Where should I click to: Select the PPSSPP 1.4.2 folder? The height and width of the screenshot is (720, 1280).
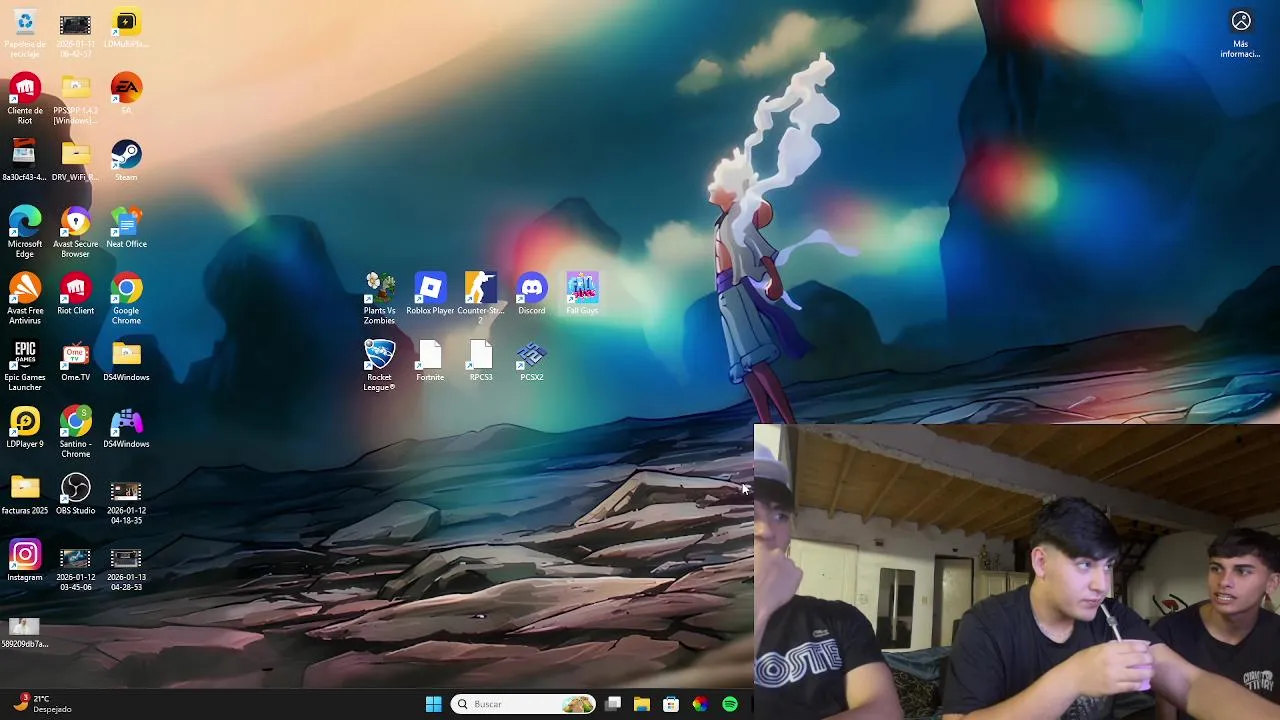(76, 99)
